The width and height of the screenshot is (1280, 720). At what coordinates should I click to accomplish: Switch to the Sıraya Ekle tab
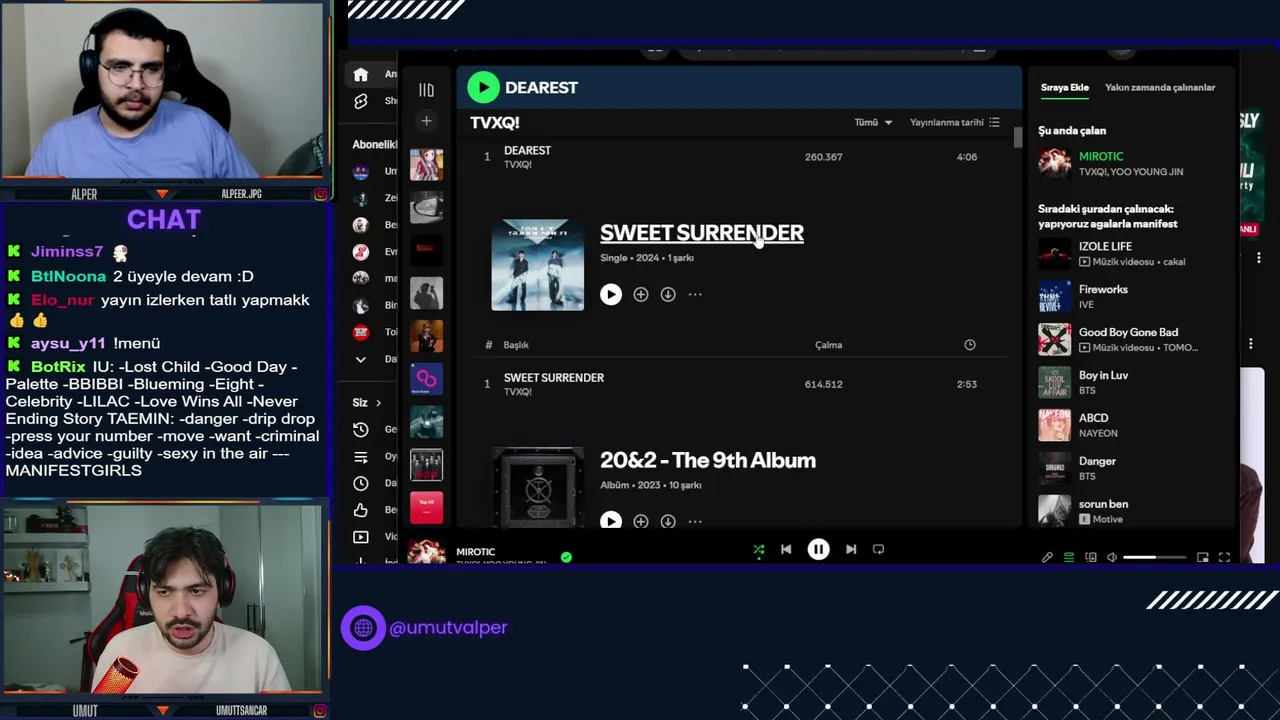click(1064, 87)
